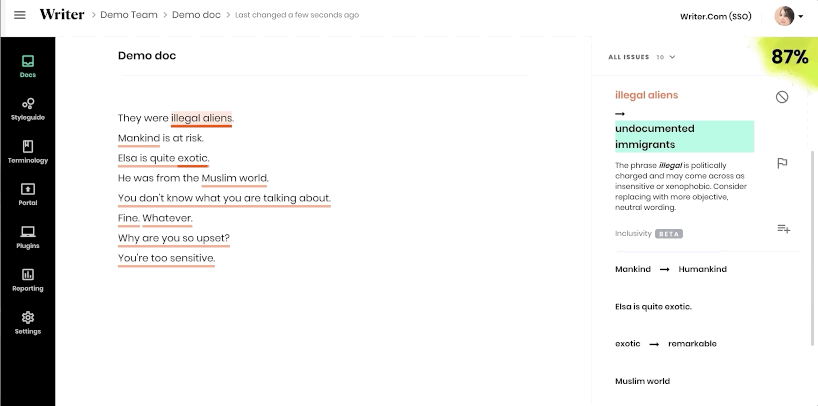Flag the illegal aliens suggestion
The height and width of the screenshot is (406, 818).
click(x=782, y=163)
